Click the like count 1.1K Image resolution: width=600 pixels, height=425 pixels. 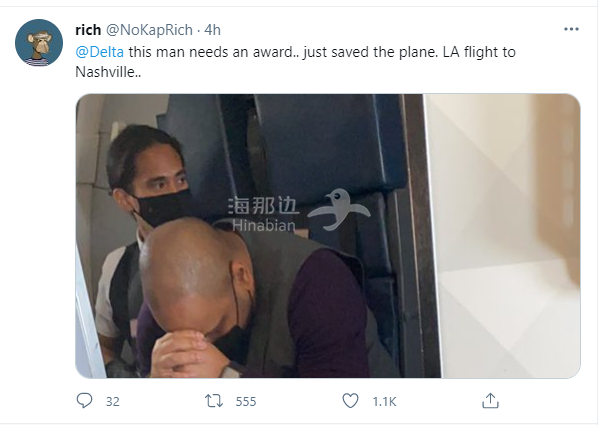pos(384,402)
